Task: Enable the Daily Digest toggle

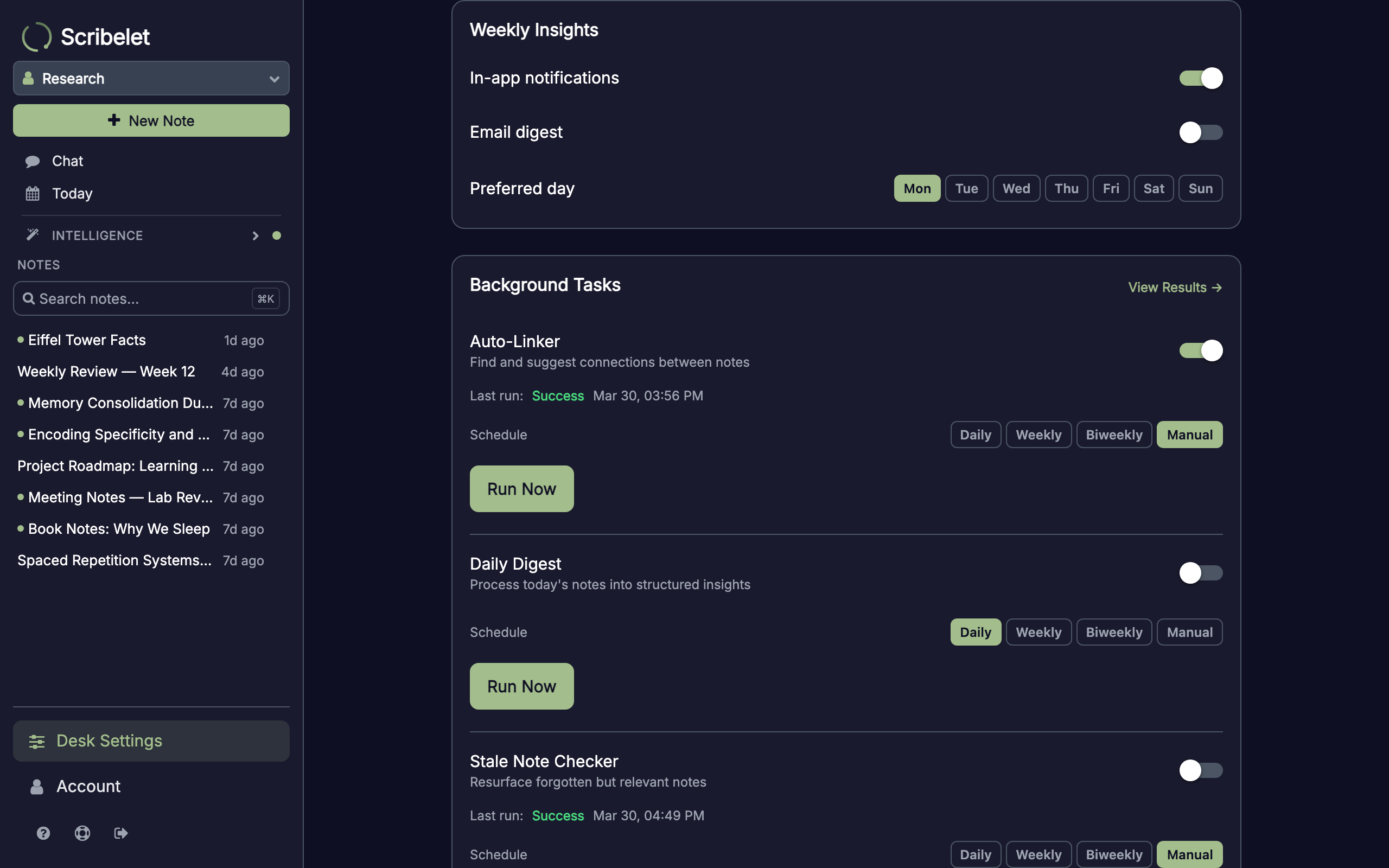Action: [x=1201, y=573]
